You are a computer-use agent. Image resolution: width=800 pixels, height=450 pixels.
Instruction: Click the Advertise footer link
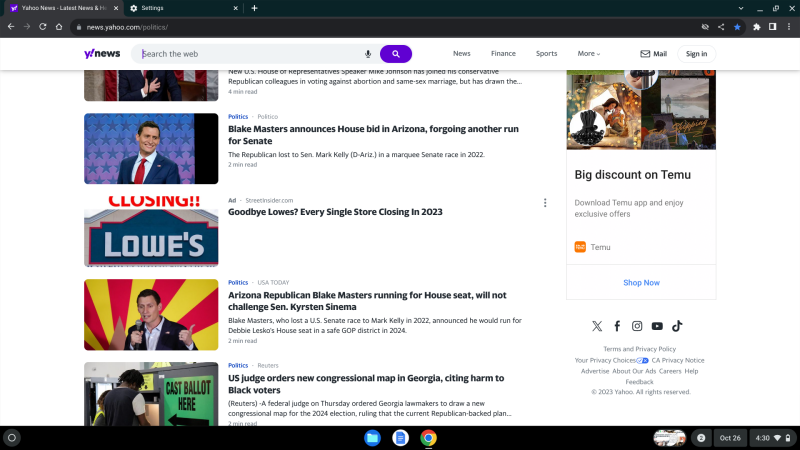click(595, 371)
